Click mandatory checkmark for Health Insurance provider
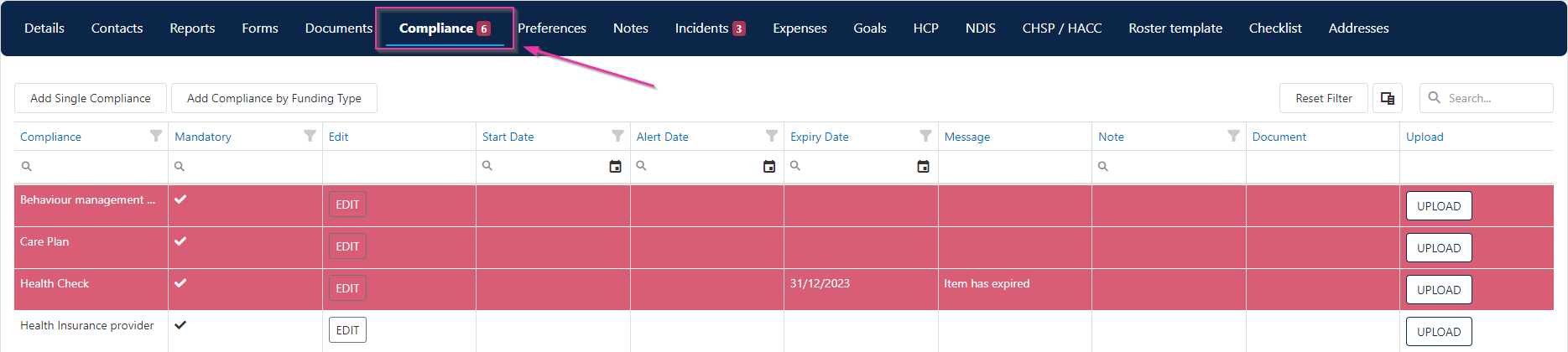 tap(180, 325)
